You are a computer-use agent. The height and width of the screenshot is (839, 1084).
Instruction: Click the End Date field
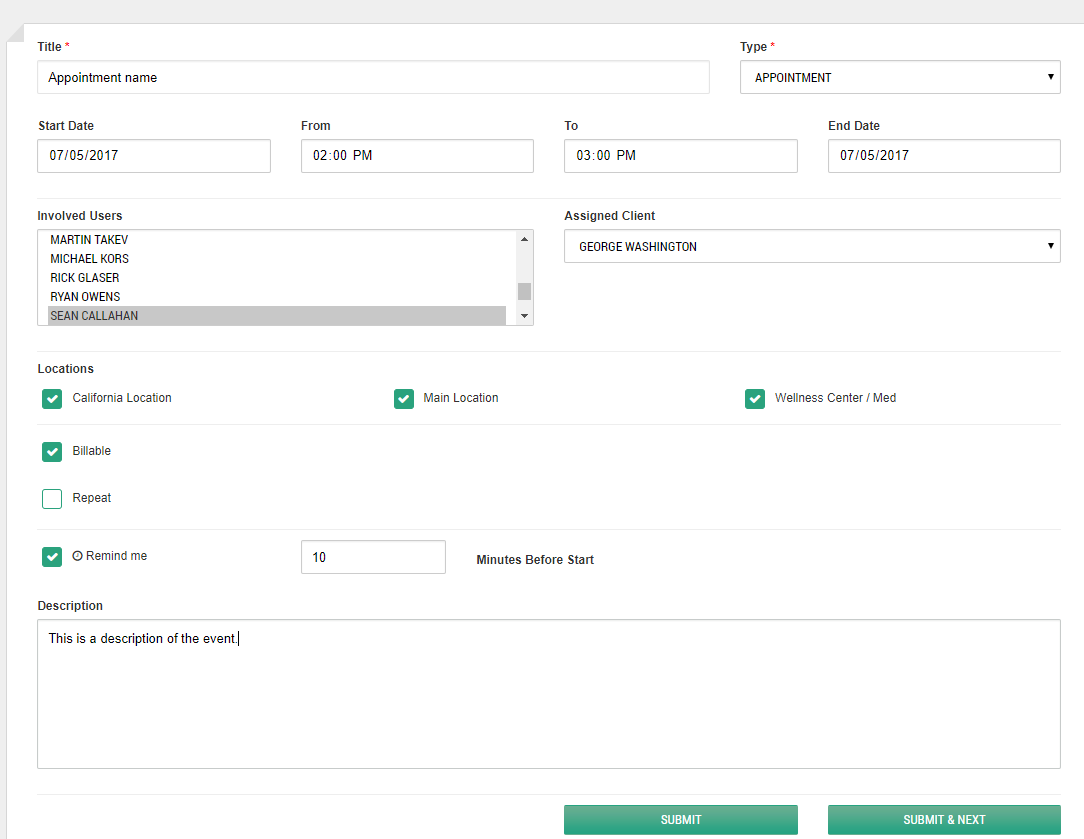point(944,155)
